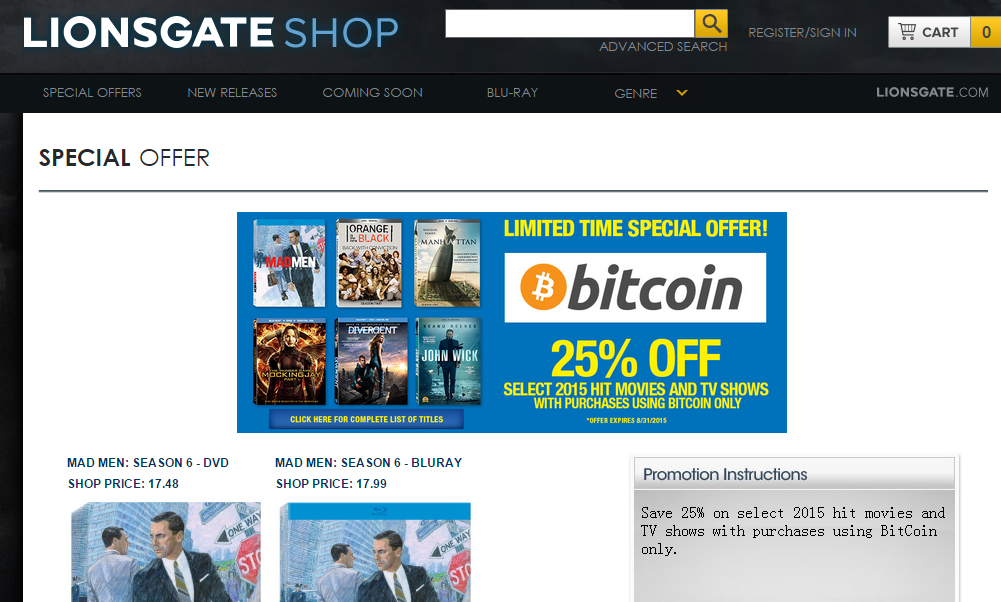
Task: Click the Lionsgate Shop logo
Action: [211, 33]
